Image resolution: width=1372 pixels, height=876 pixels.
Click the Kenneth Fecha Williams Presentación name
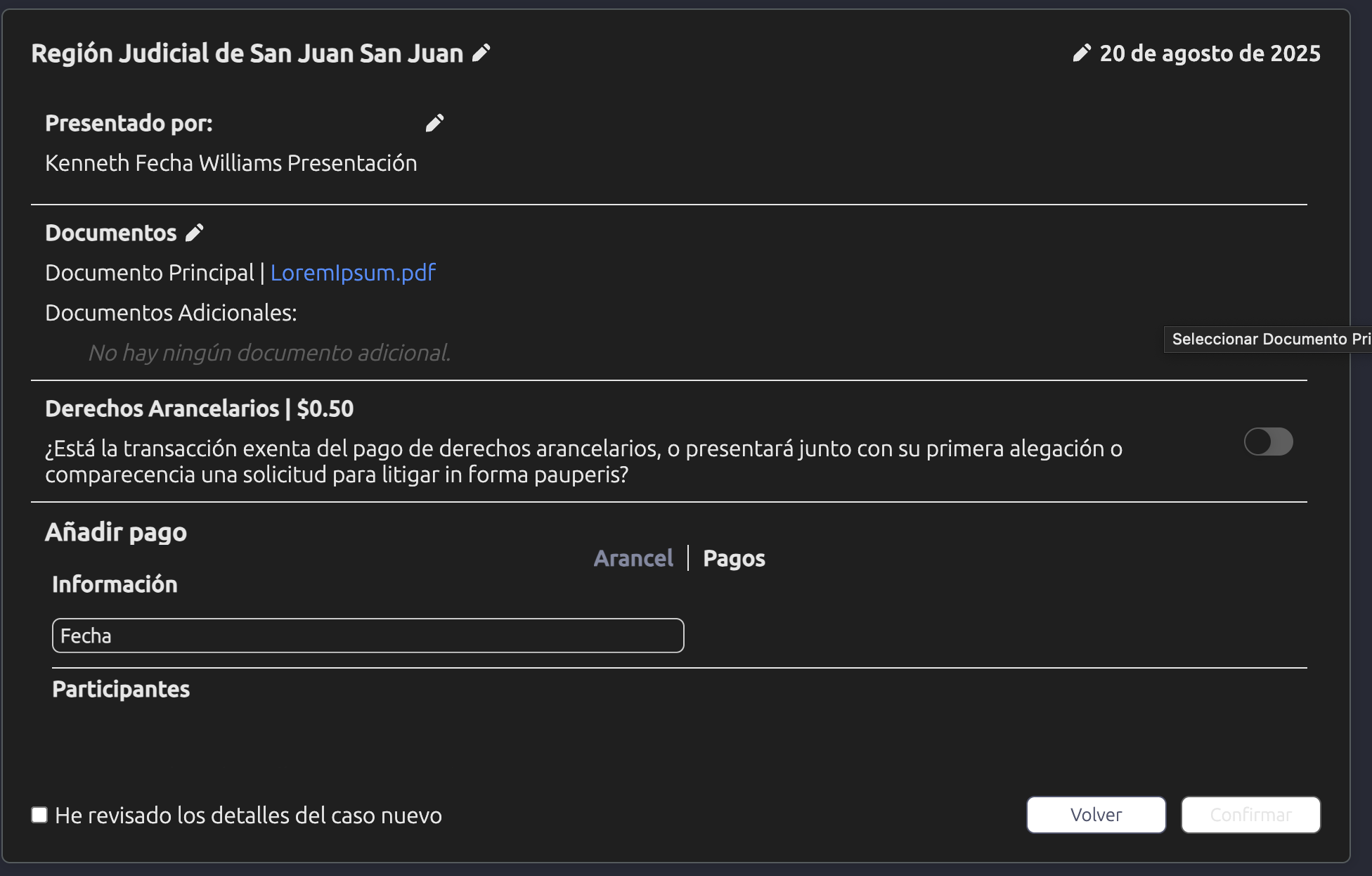point(231,163)
